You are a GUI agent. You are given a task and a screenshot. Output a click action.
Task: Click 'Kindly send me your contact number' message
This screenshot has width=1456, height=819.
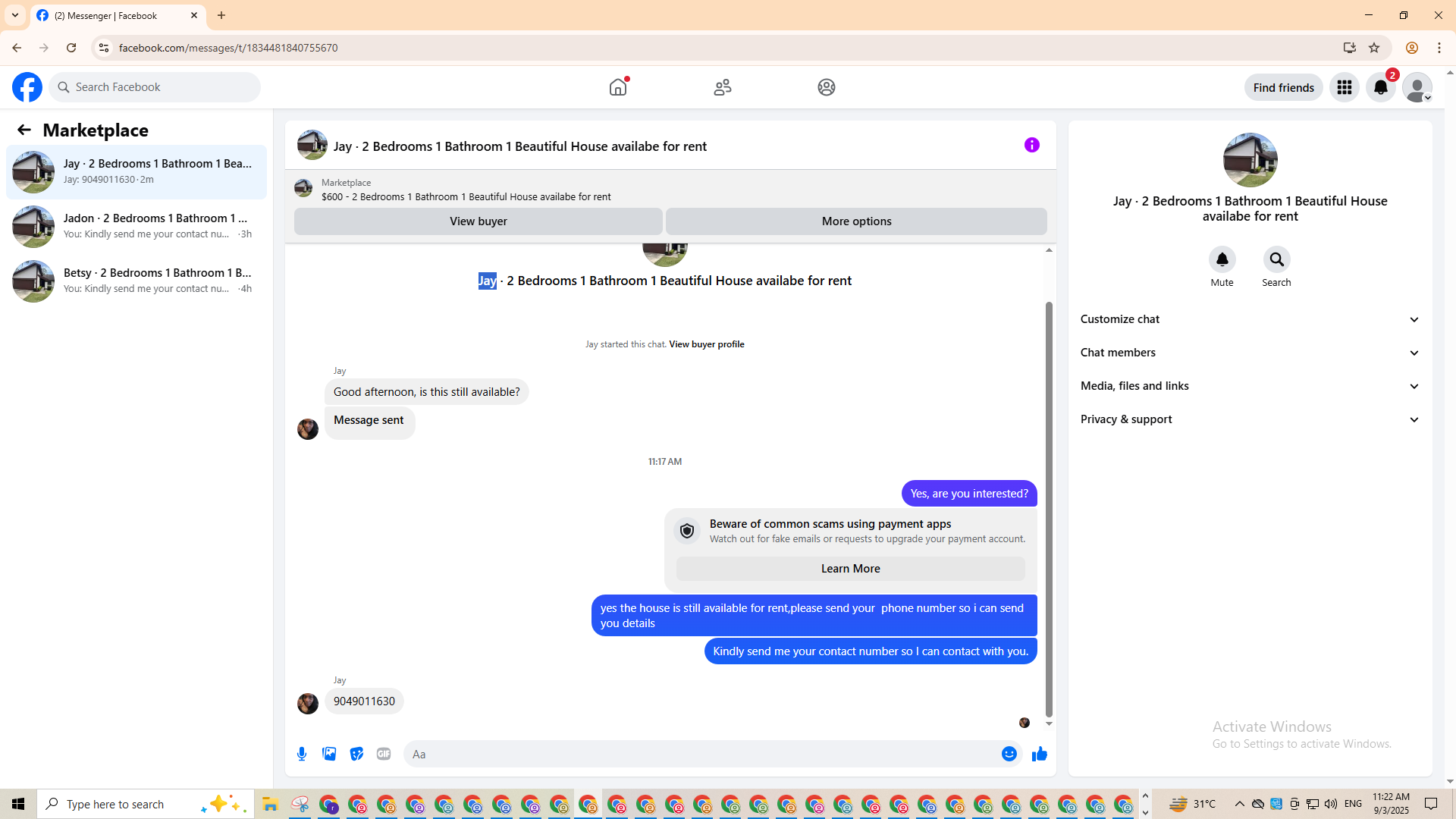coord(871,651)
